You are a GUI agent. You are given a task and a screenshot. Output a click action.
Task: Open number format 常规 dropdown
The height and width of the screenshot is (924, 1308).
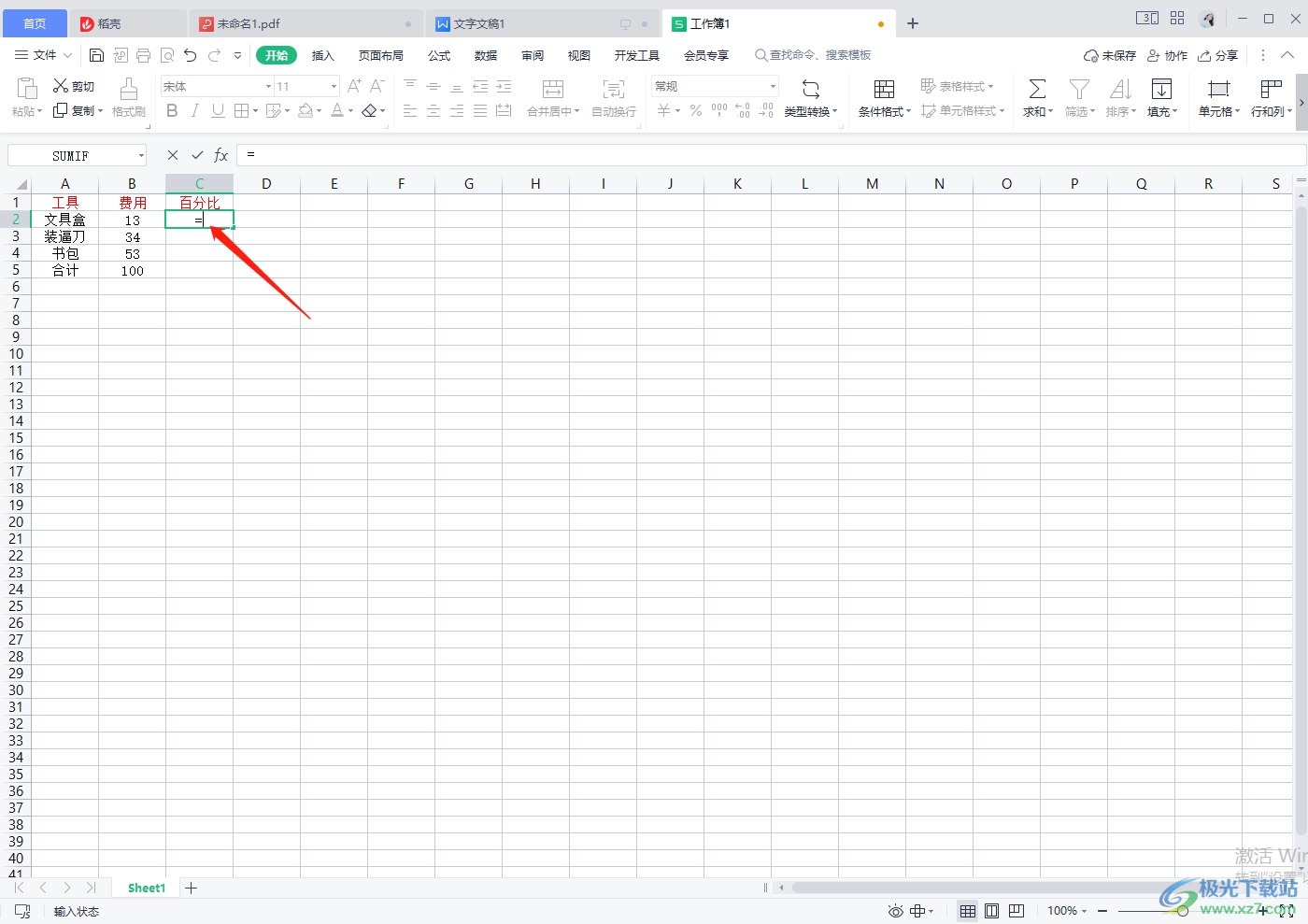pos(773,86)
